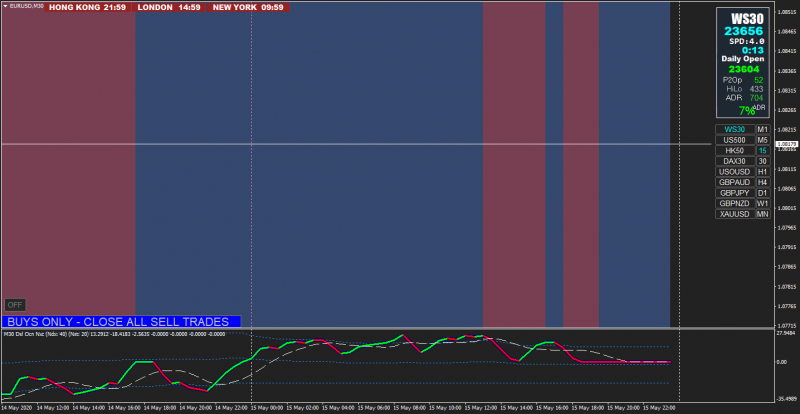Switch chart to GBPAUD symbol
The image size is (800, 414).
pyautogui.click(x=735, y=182)
